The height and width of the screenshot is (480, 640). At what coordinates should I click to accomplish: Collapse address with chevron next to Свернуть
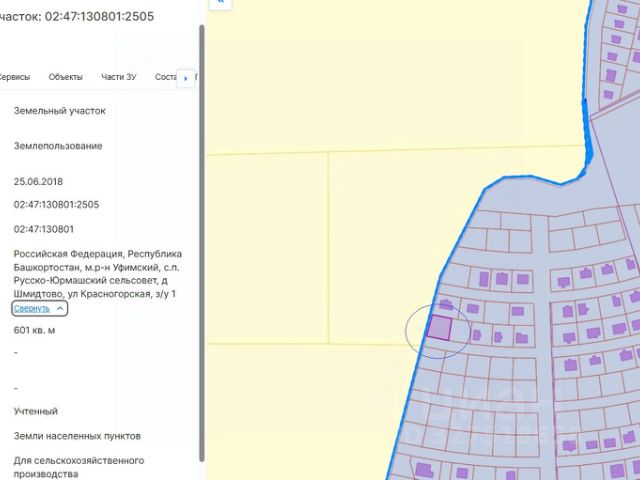click(x=60, y=308)
